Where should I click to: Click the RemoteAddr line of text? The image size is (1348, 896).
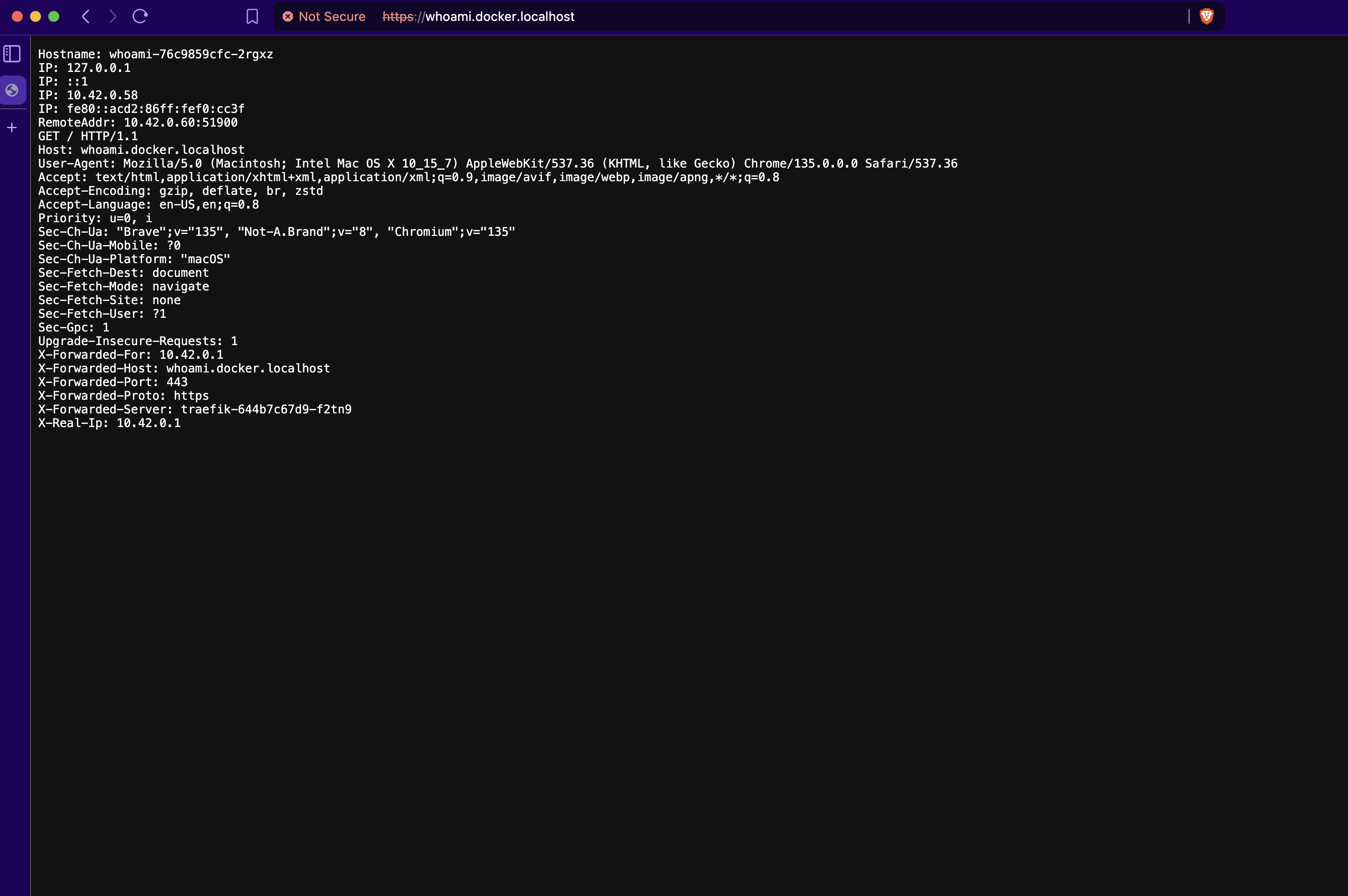[x=138, y=122]
